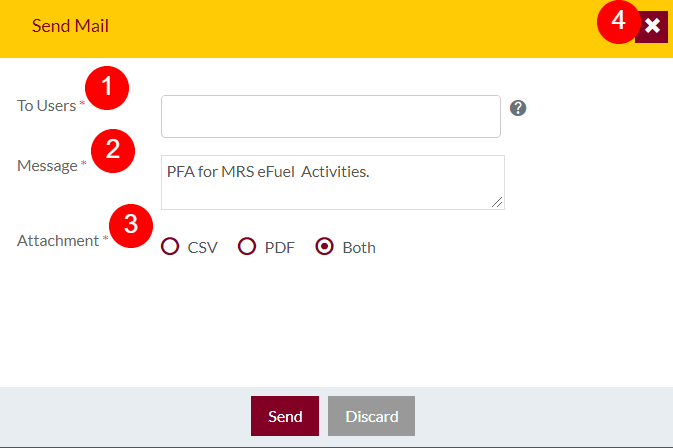Click the red number 4 badge
673x448 pixels.
click(618, 21)
